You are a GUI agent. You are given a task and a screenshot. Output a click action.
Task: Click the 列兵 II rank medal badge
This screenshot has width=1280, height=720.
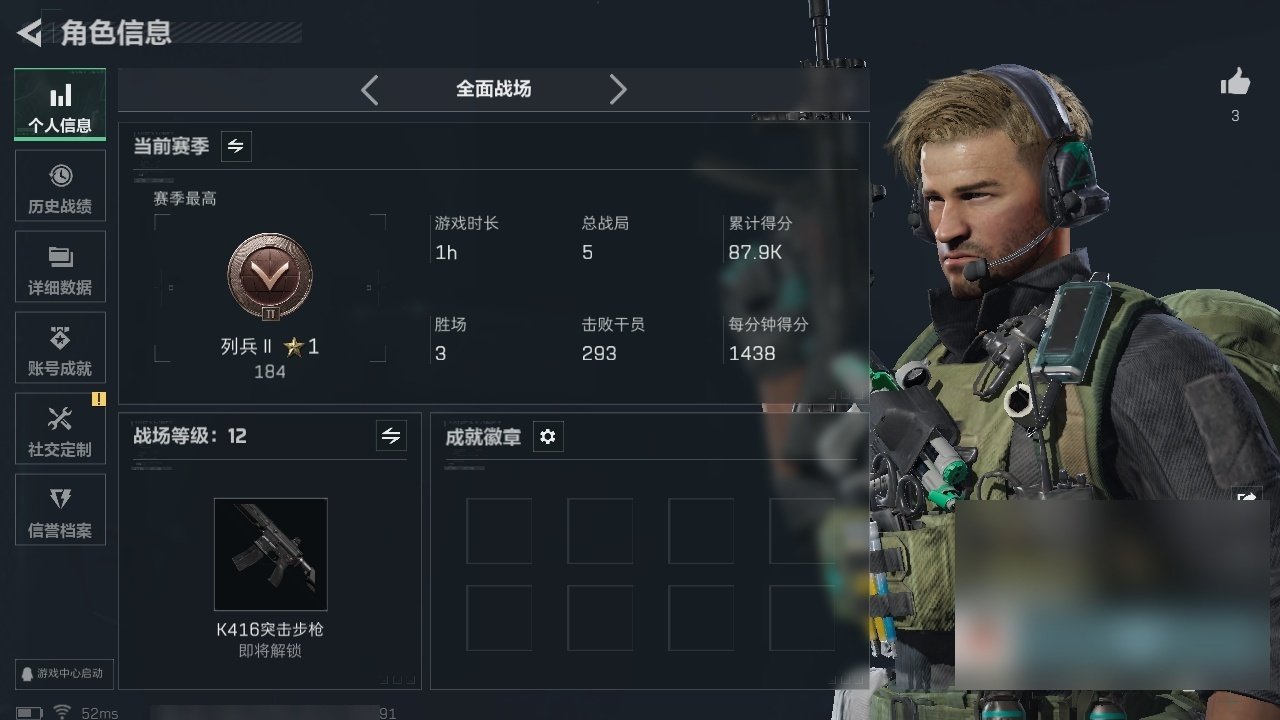tap(270, 277)
